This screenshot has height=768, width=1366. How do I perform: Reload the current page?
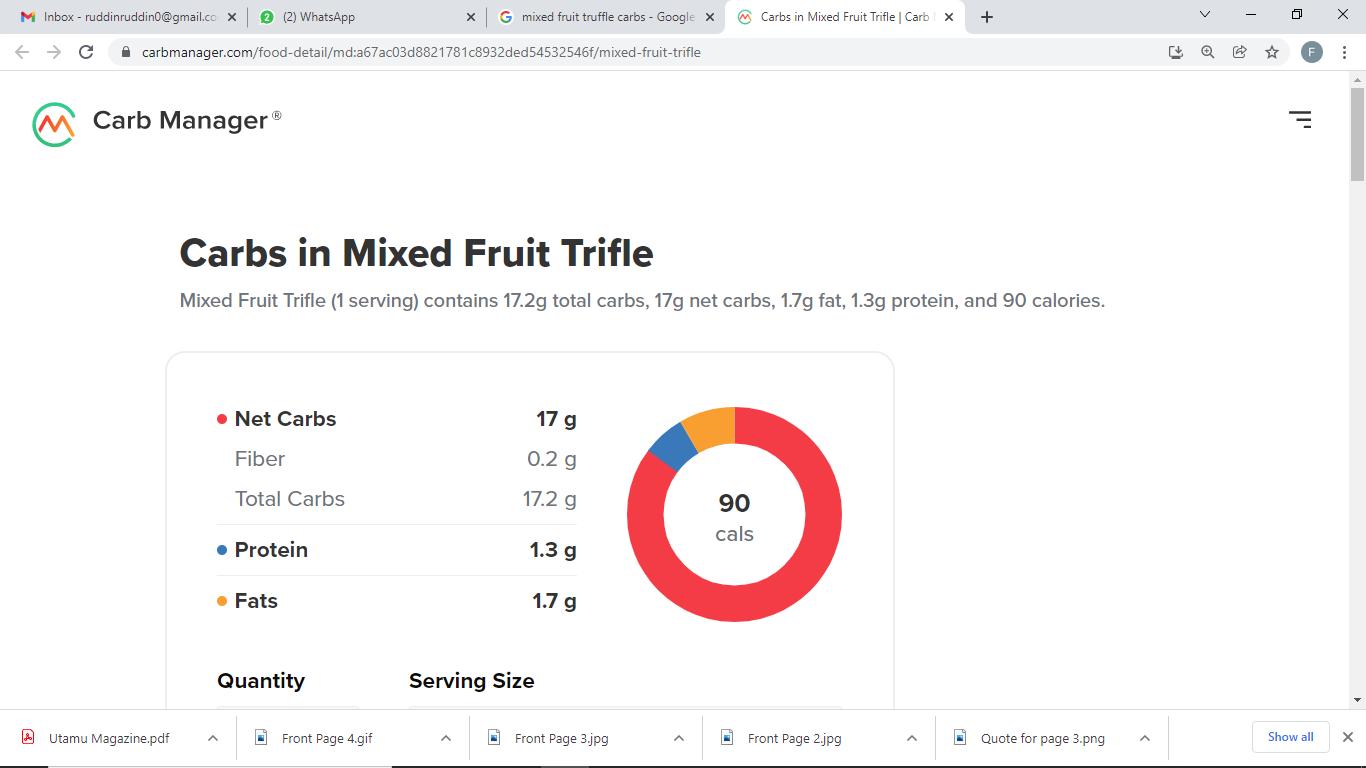86,52
